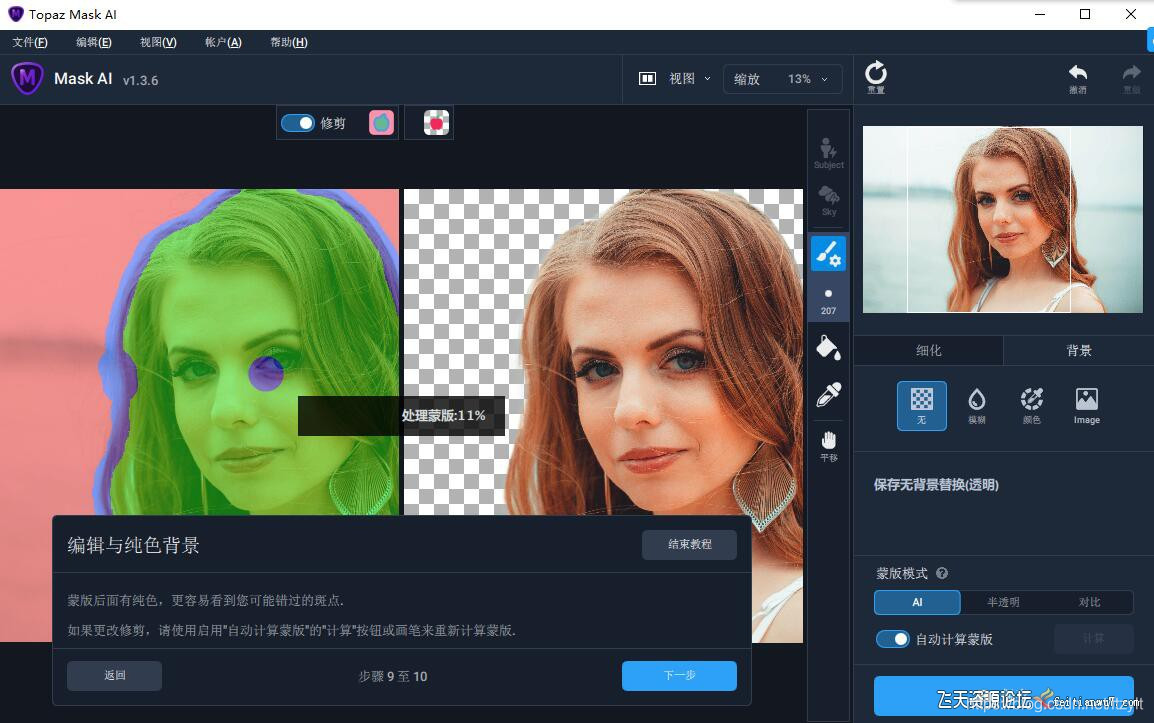The image size is (1154, 723).
Task: Switch to the 背景 tab
Action: (1078, 350)
